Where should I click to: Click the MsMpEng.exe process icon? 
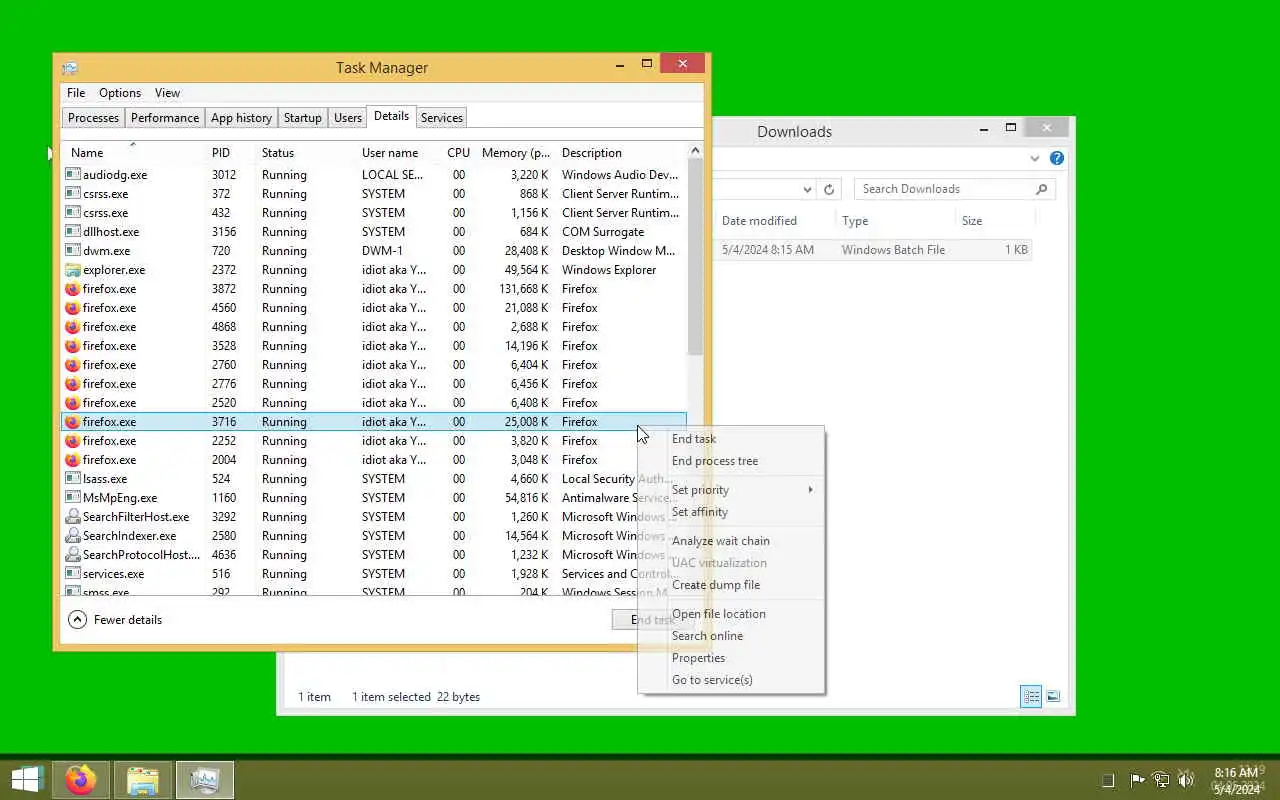point(72,498)
